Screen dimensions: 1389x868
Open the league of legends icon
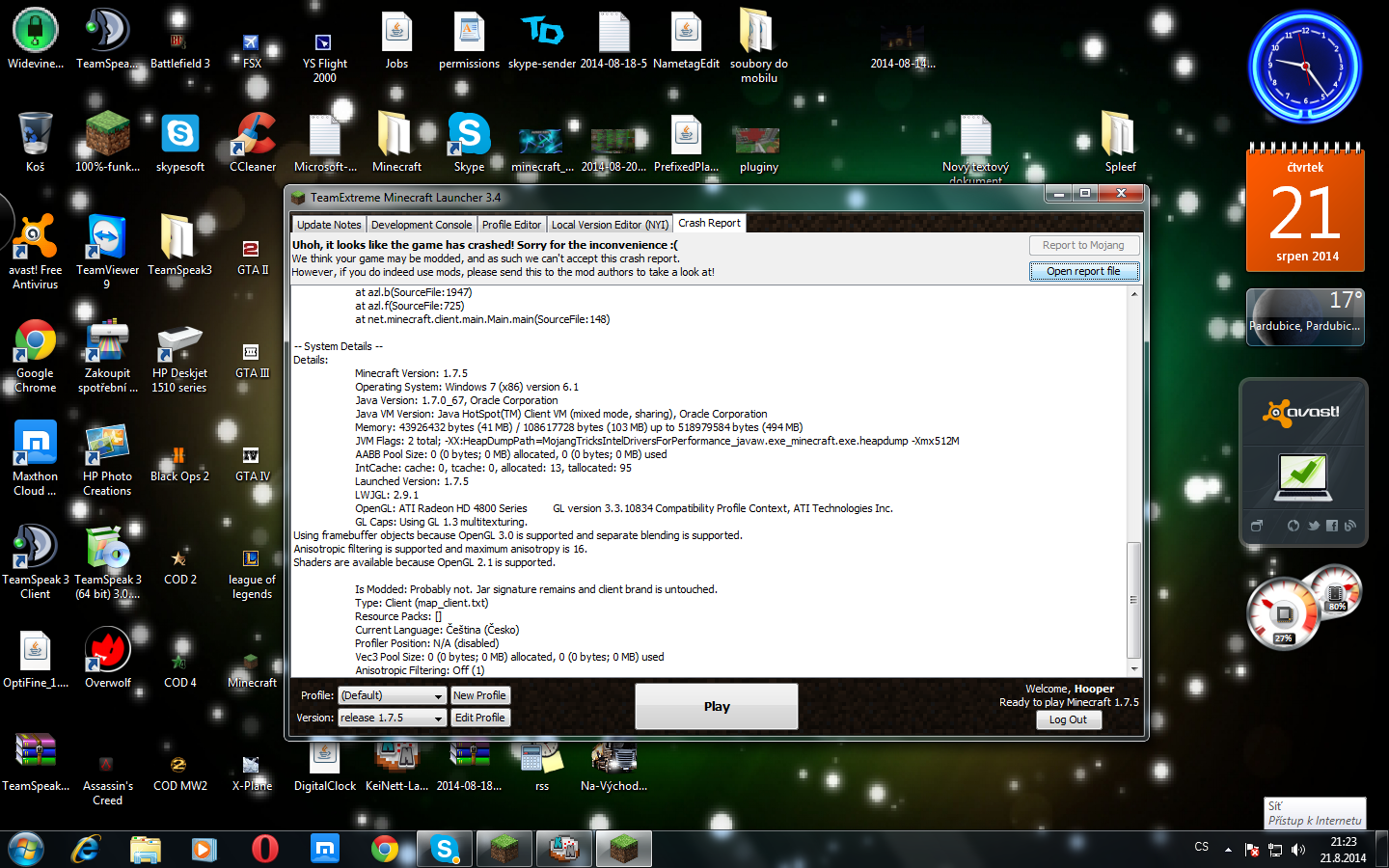coord(252,573)
